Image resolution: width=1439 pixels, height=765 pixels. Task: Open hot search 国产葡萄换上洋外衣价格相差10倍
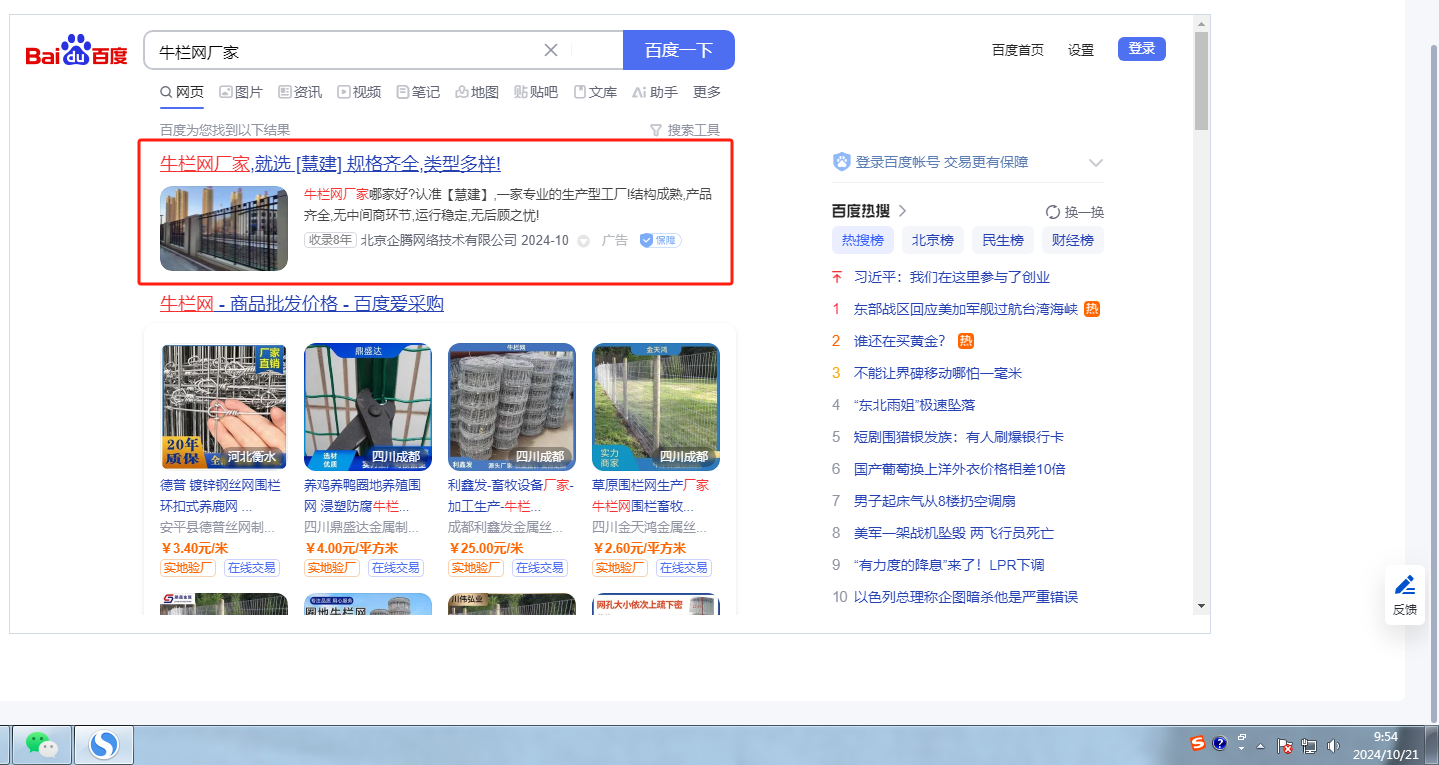click(x=960, y=469)
